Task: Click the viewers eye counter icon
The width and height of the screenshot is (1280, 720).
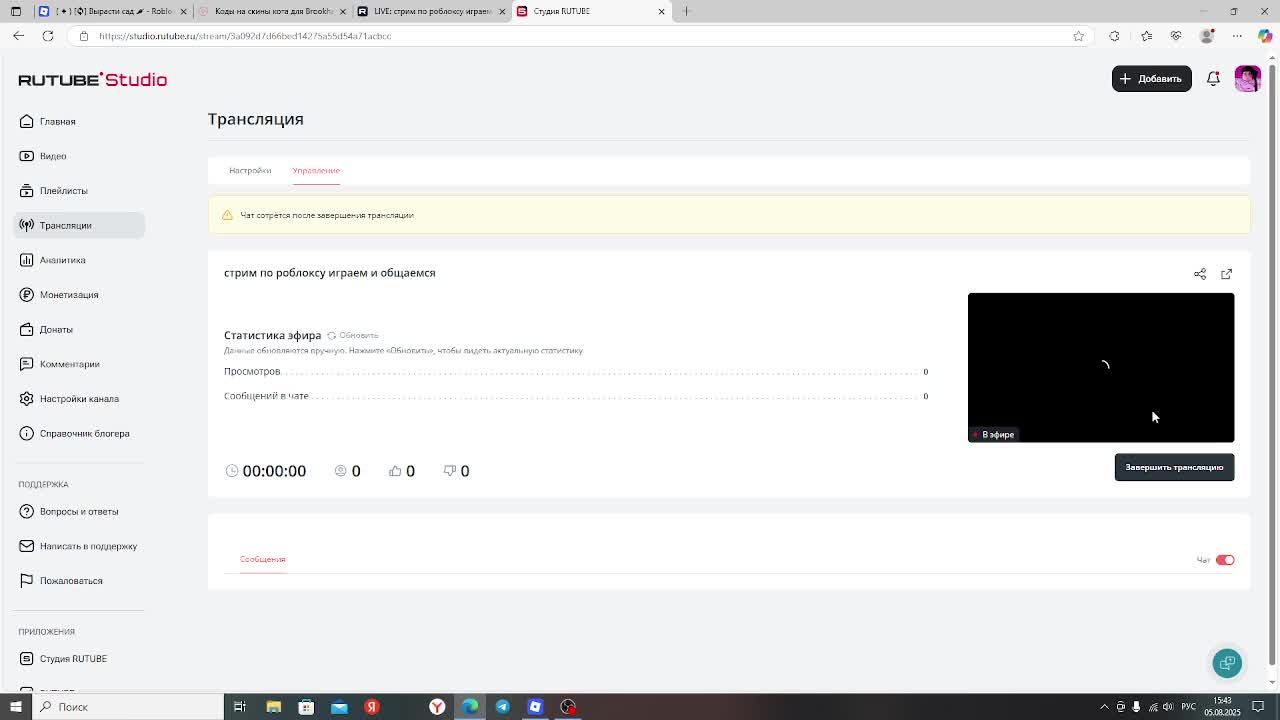Action: tap(340, 471)
